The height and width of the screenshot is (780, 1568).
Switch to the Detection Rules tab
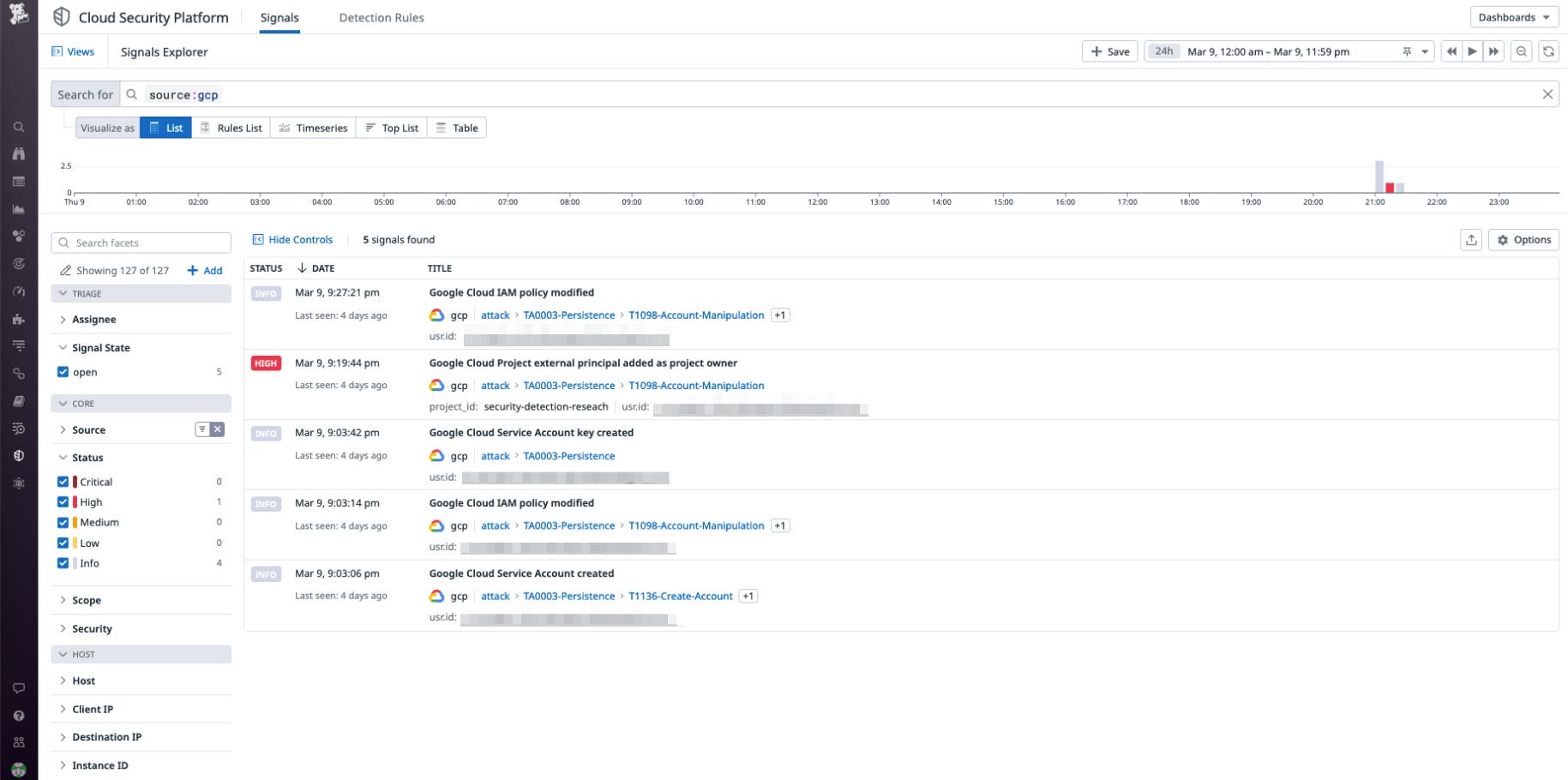pyautogui.click(x=381, y=17)
